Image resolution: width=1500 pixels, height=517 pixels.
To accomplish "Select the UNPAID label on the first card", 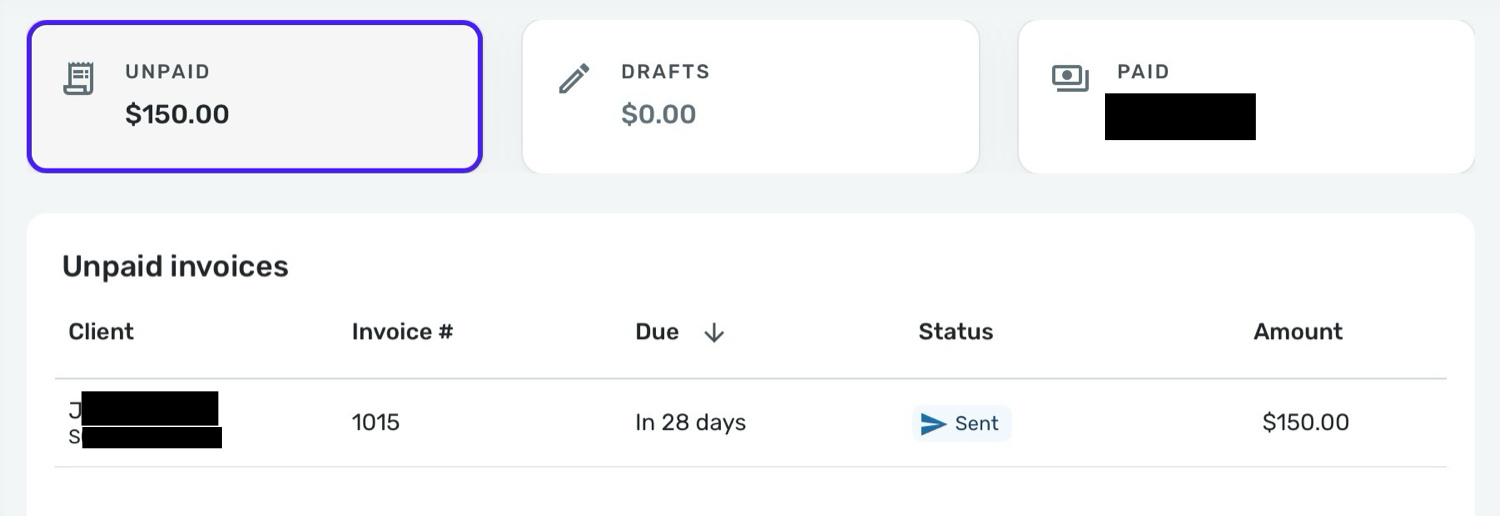I will click(x=167, y=72).
